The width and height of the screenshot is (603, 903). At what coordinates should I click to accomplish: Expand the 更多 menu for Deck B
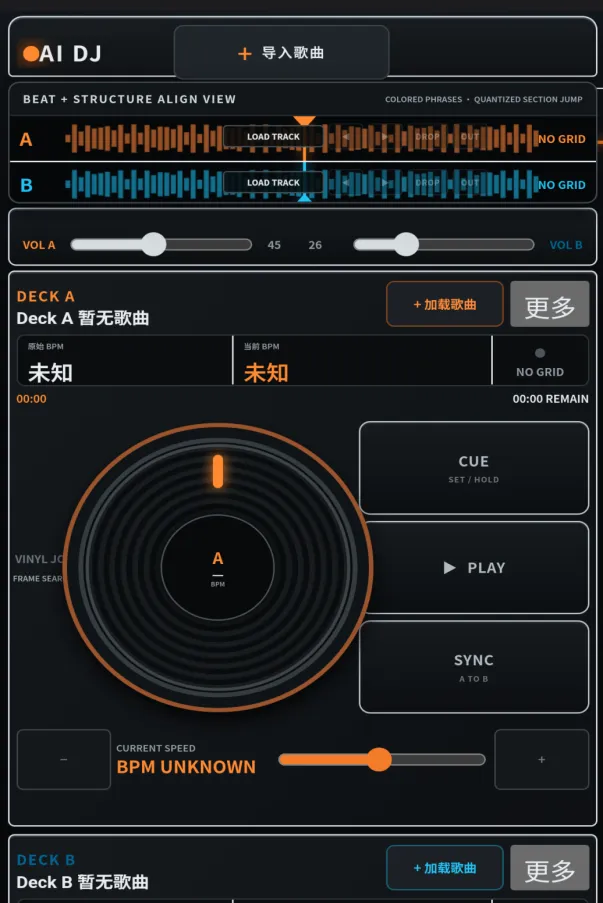(549, 868)
